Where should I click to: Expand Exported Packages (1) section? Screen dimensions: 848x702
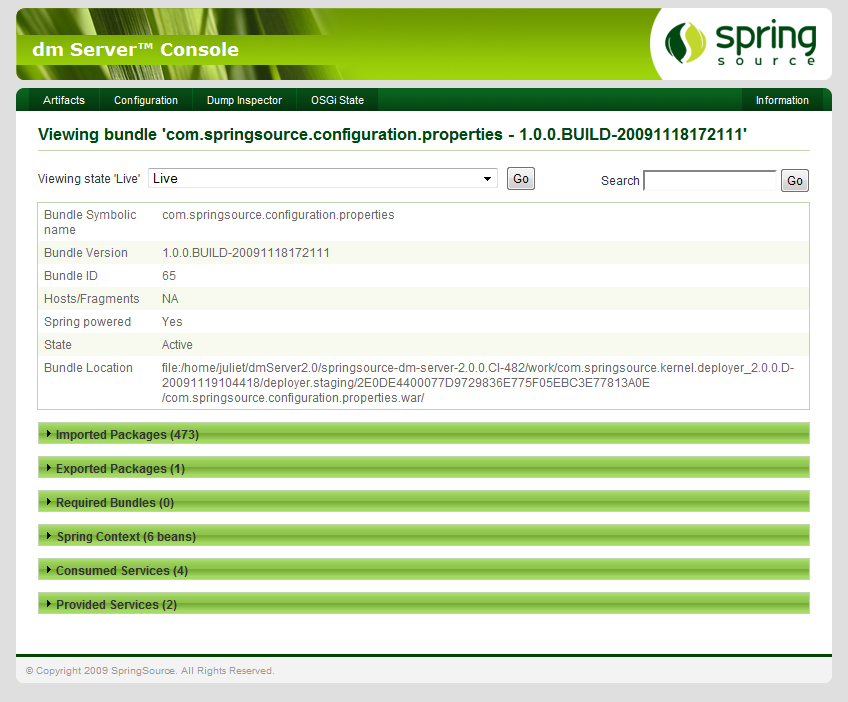[423, 468]
